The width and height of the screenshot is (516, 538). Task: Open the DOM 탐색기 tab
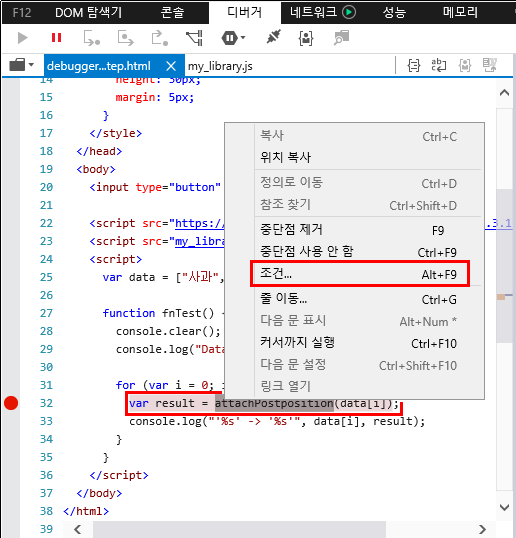click(x=89, y=13)
